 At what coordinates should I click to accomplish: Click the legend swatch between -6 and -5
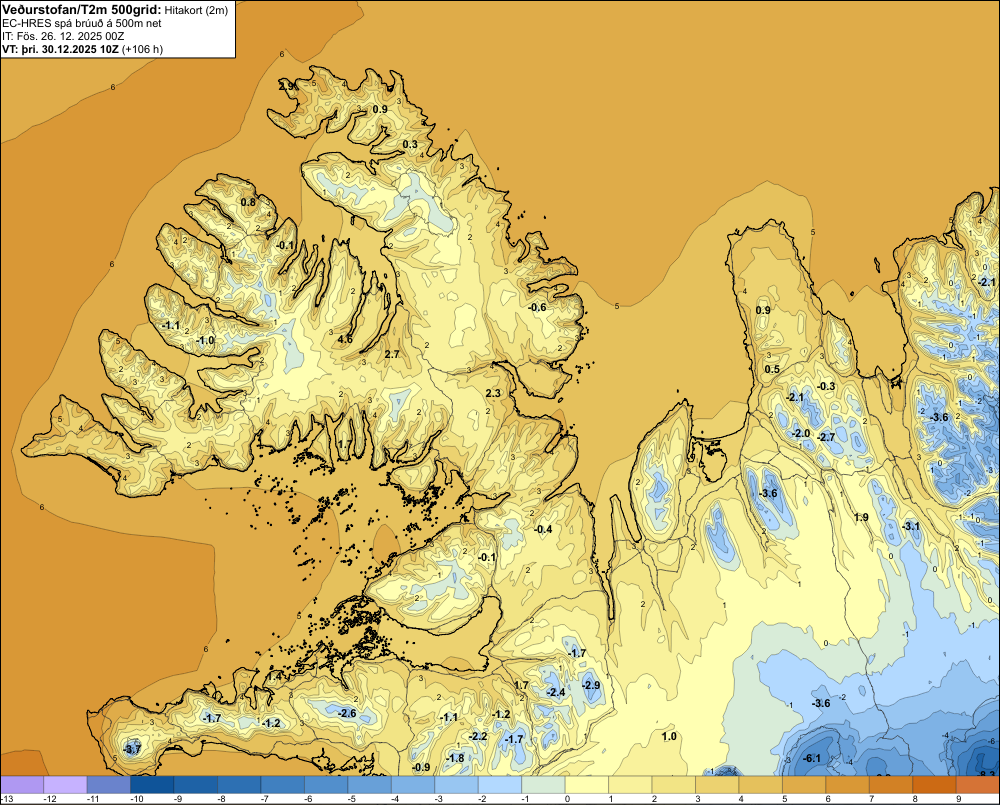[326, 784]
